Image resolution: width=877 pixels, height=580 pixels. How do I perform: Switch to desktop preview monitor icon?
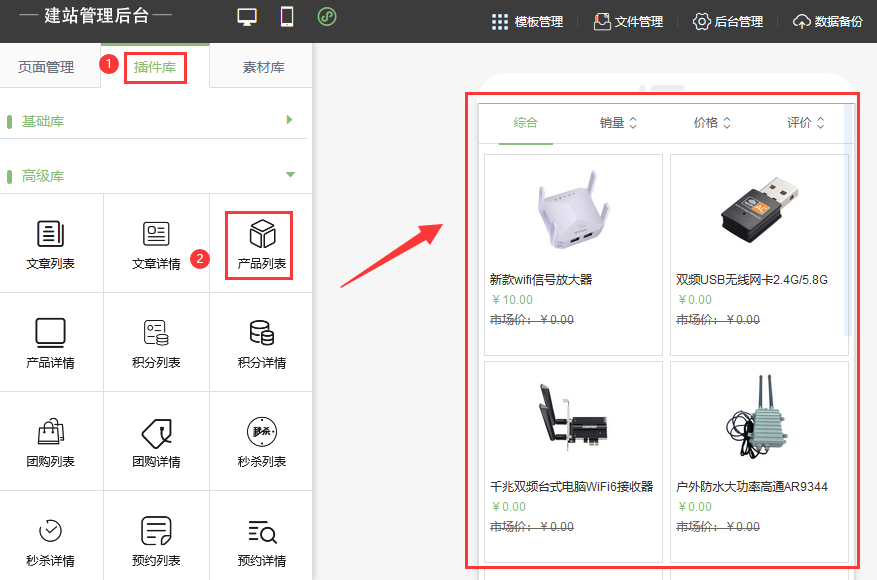click(x=247, y=17)
